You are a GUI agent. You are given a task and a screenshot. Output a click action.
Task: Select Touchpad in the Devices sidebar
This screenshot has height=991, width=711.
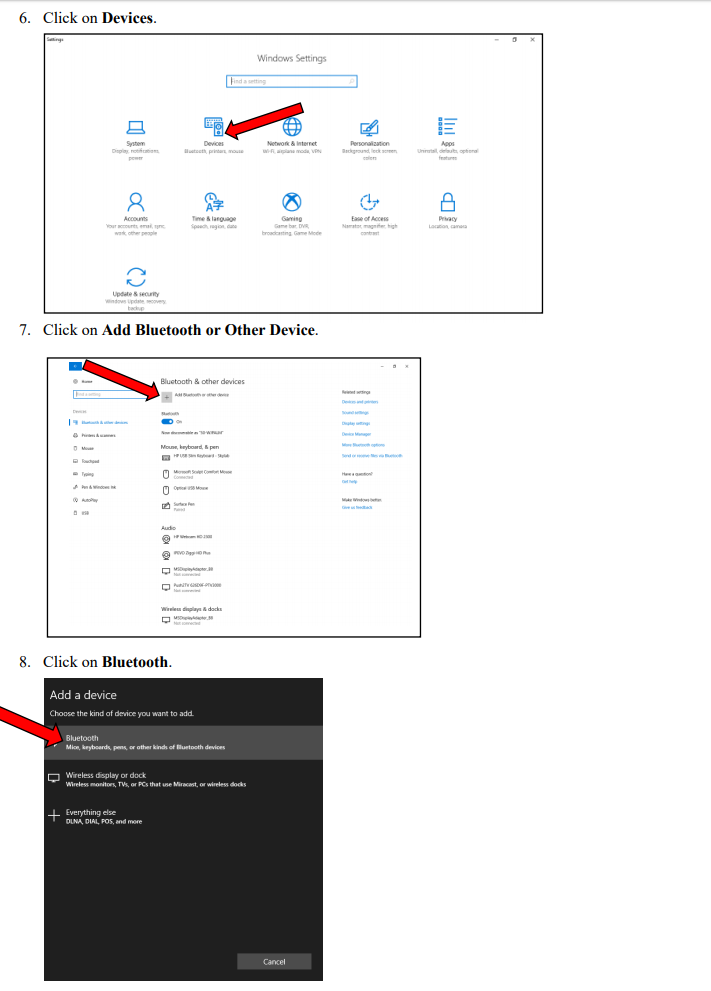88,461
